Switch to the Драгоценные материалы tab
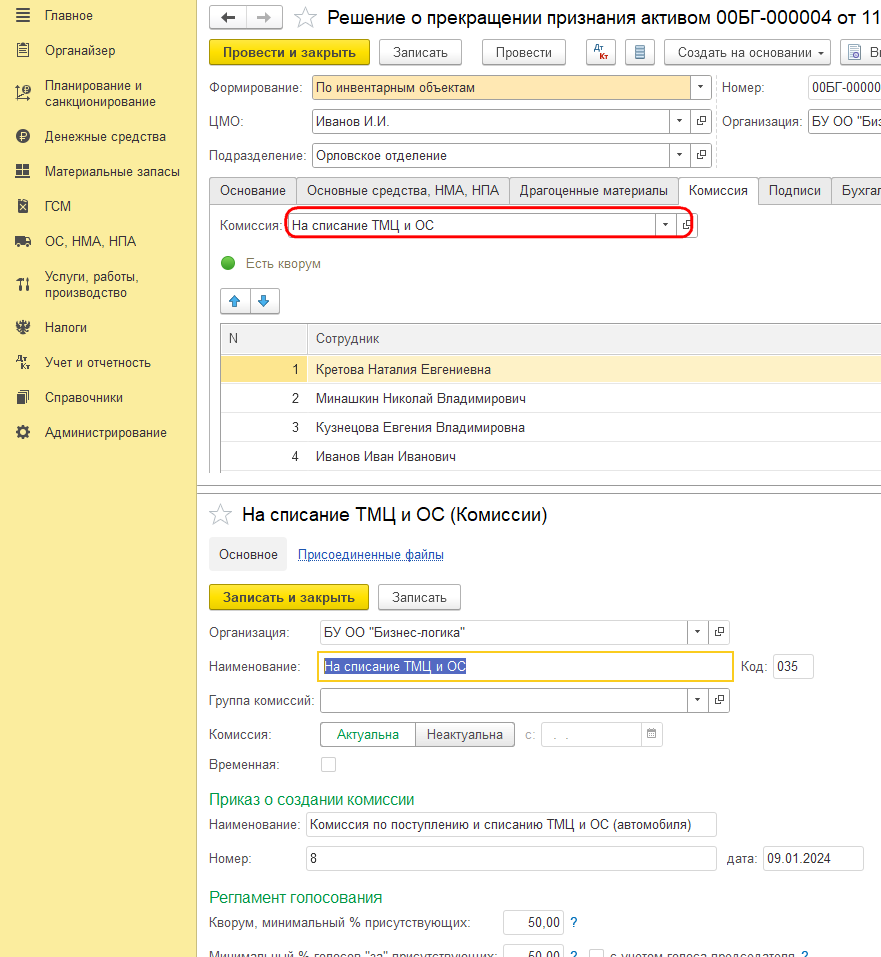The image size is (881, 957). pyautogui.click(x=593, y=190)
